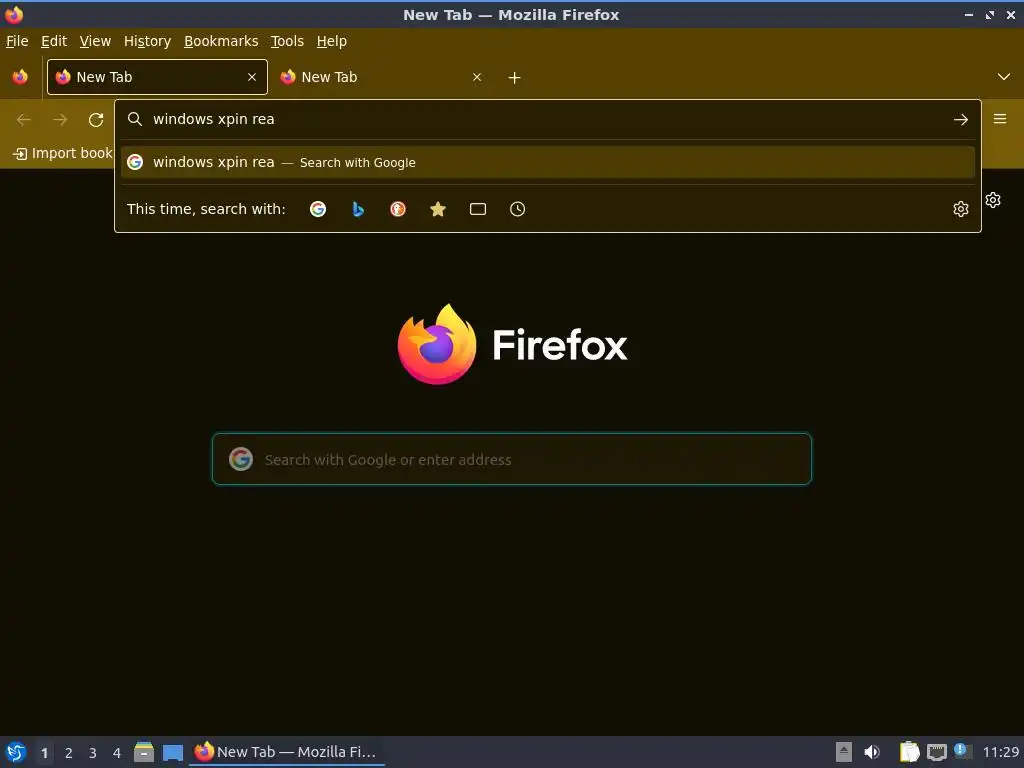The width and height of the screenshot is (1024, 768).
Task: Click the address bar text 'windows xpin rea'
Action: pos(214,119)
